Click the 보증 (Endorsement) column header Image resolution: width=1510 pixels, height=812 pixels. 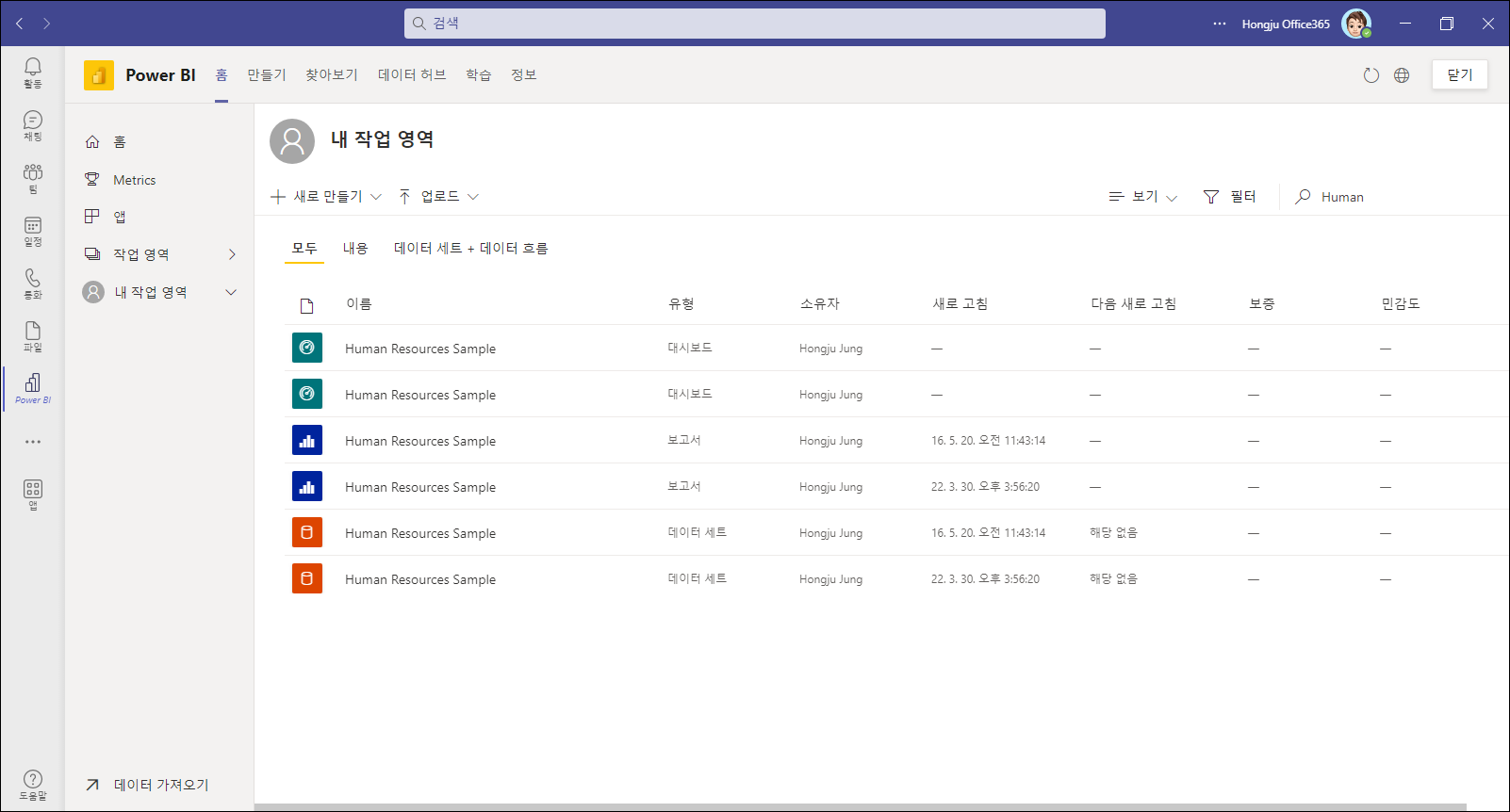pos(1261,303)
